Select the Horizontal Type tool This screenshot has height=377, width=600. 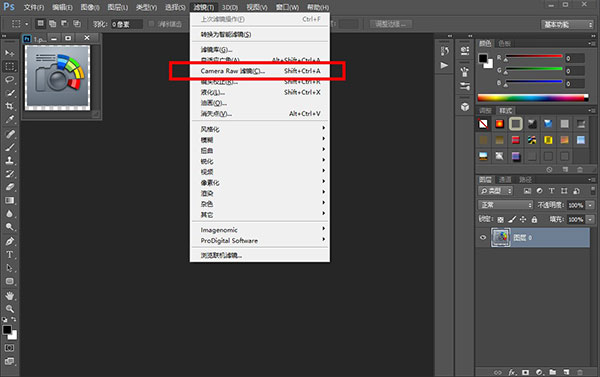(10, 255)
